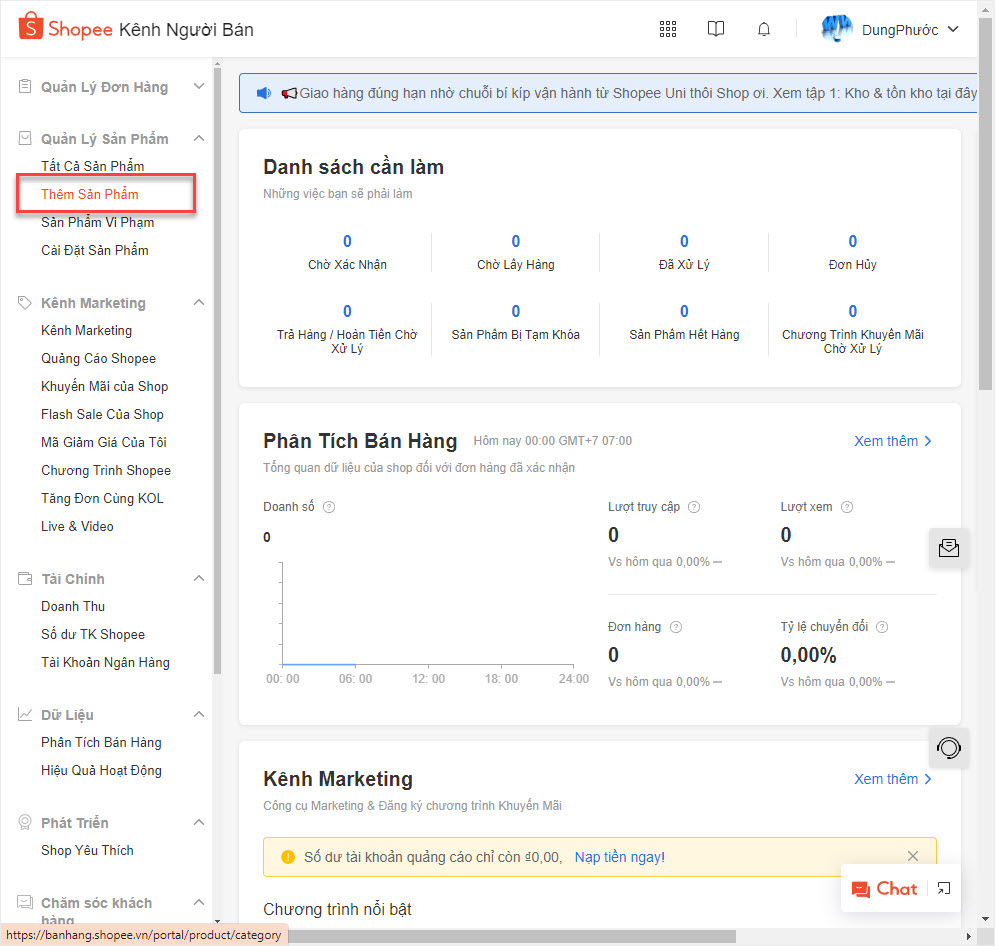
Task: Open Thêm Sản Phẩm menu item
Action: point(90,194)
